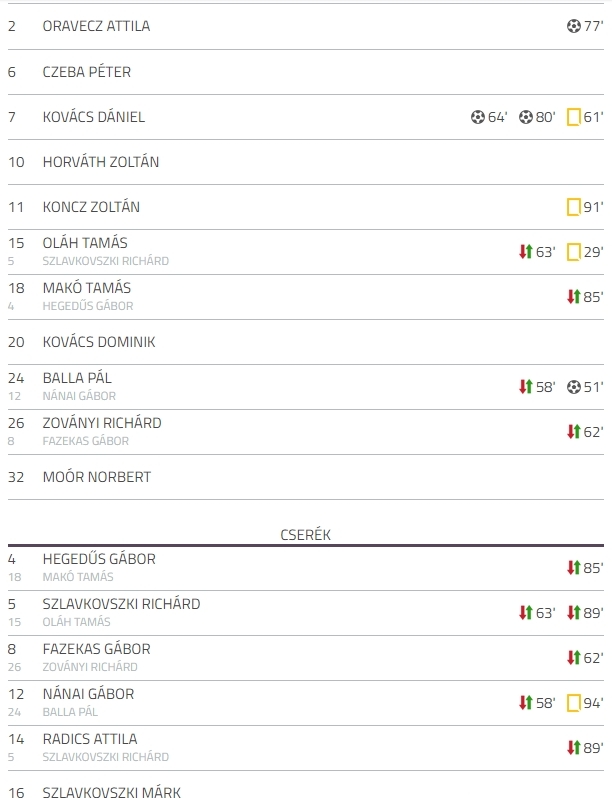Select substitute Hegedűs Gábor in Cserék list

click(x=99, y=559)
